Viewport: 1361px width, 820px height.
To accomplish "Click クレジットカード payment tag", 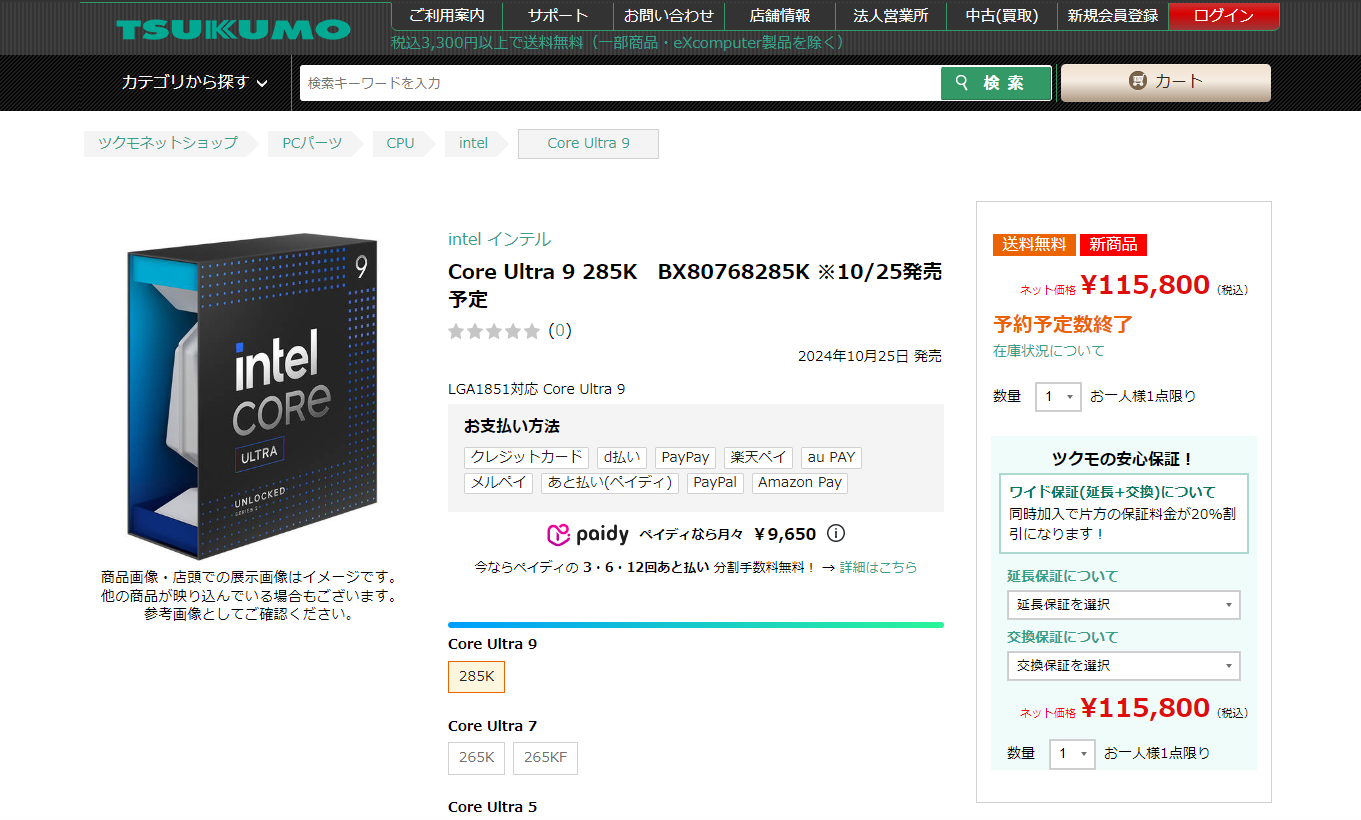I will pyautogui.click(x=526, y=457).
